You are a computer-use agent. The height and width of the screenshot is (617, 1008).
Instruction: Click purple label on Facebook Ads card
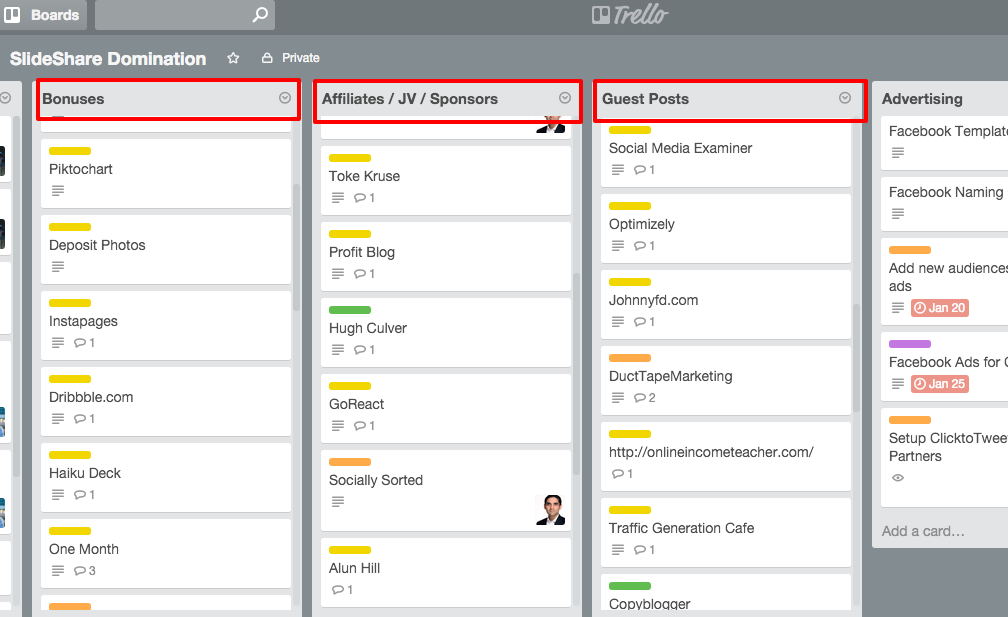tap(910, 344)
